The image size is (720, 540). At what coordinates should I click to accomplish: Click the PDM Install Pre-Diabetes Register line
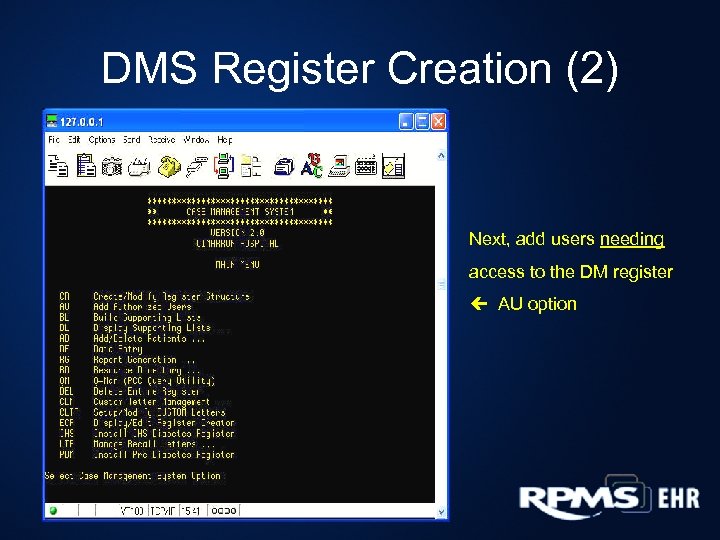147,455
